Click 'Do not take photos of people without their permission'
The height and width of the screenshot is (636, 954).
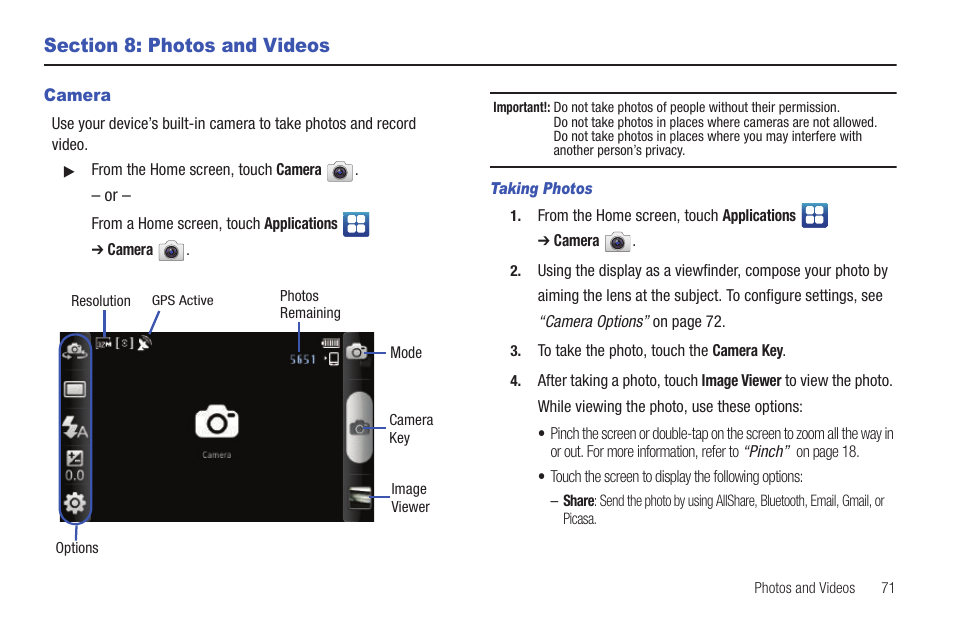point(696,108)
